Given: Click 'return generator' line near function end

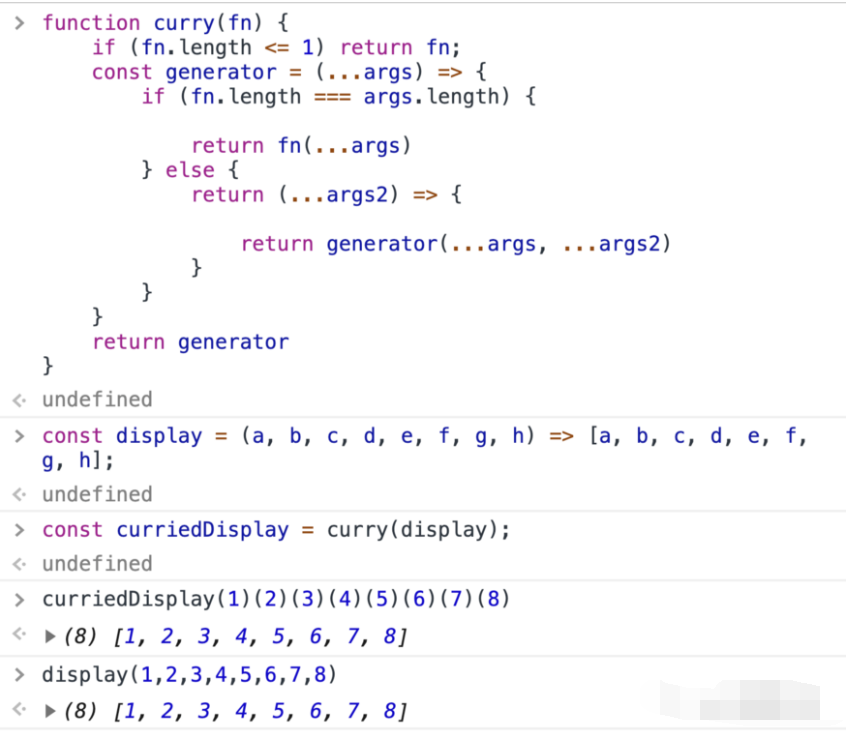Looking at the screenshot, I should coord(190,342).
